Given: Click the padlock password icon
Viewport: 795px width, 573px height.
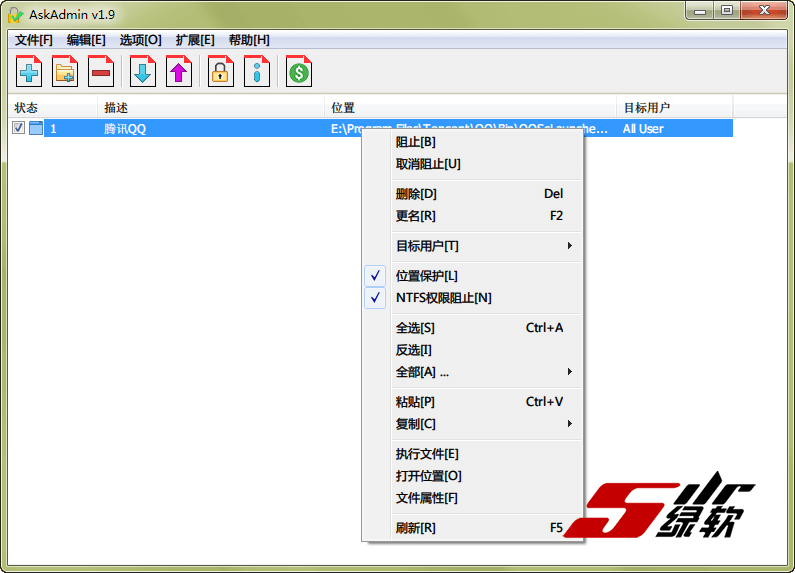Looking at the screenshot, I should (221, 71).
